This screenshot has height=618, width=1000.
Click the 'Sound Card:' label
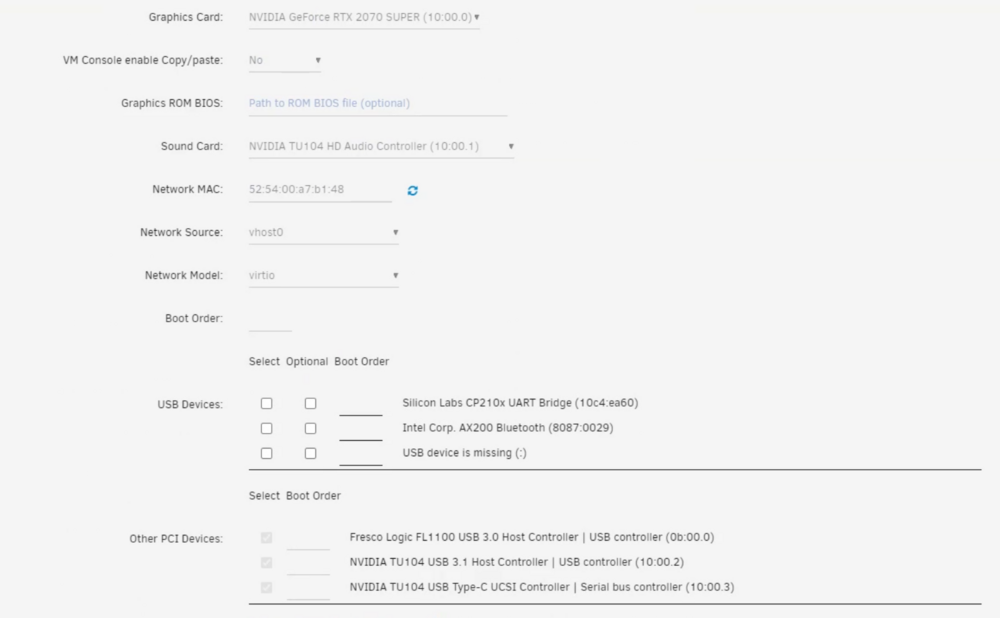pyautogui.click(x=192, y=147)
